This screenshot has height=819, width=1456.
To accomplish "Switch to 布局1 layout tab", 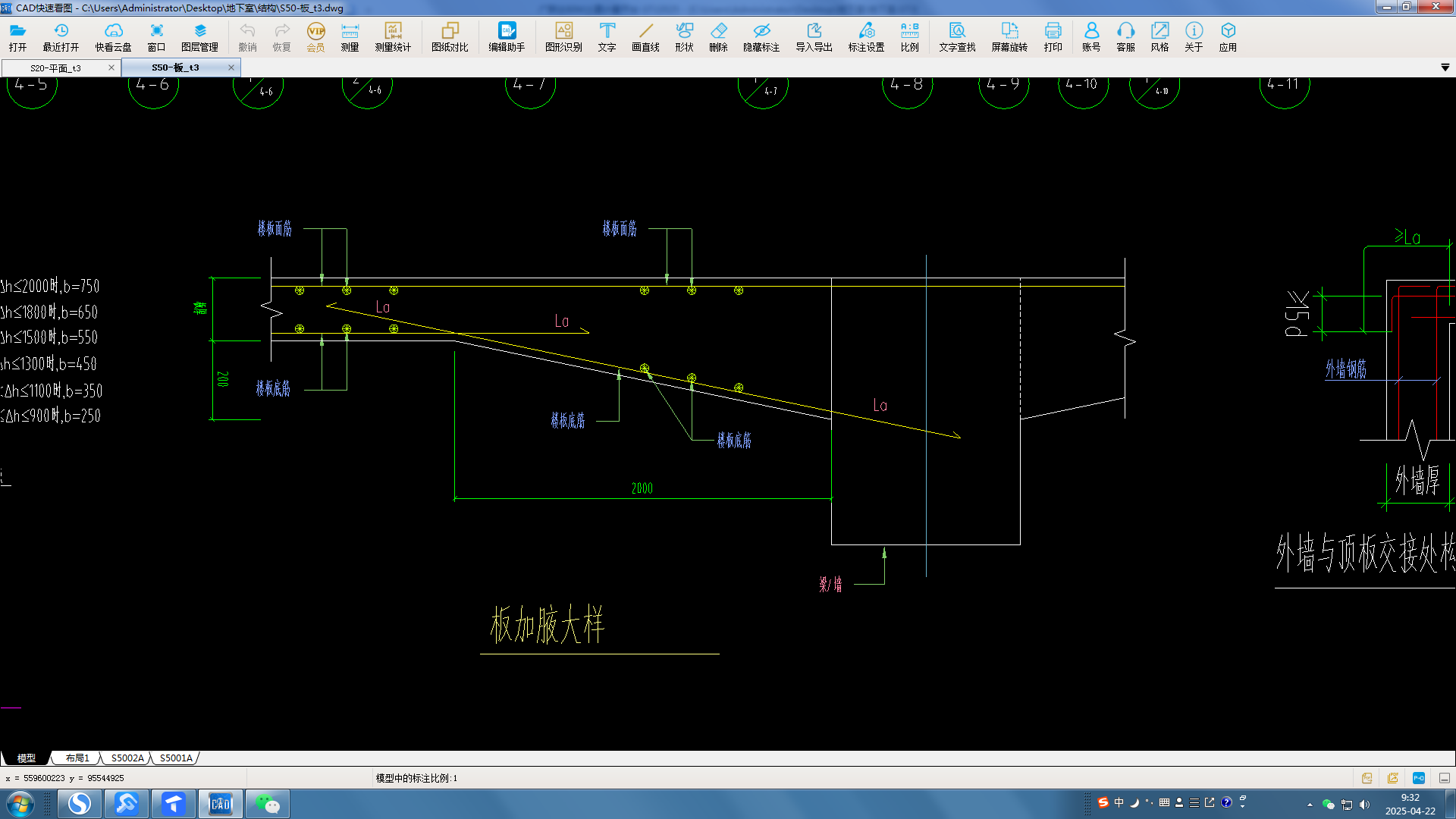I will (x=77, y=758).
